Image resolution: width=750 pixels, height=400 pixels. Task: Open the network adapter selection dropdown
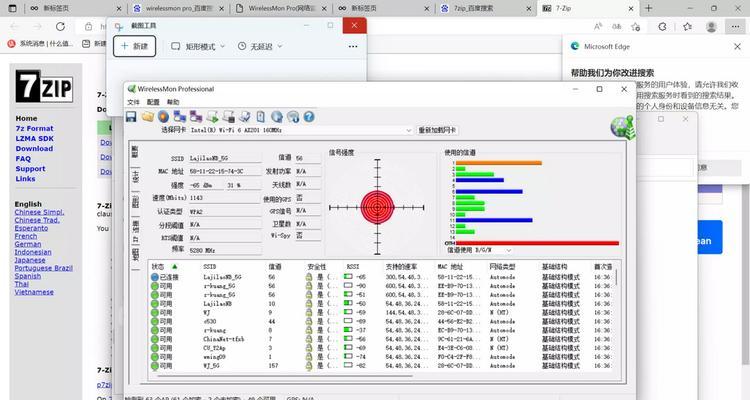point(301,130)
